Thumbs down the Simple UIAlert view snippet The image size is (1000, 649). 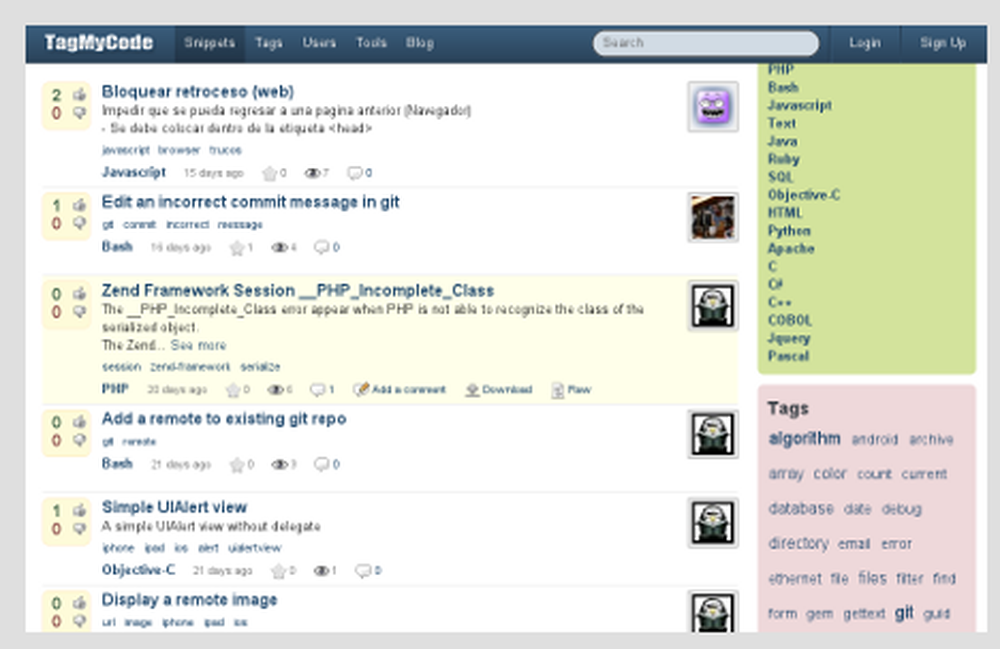[x=79, y=529]
